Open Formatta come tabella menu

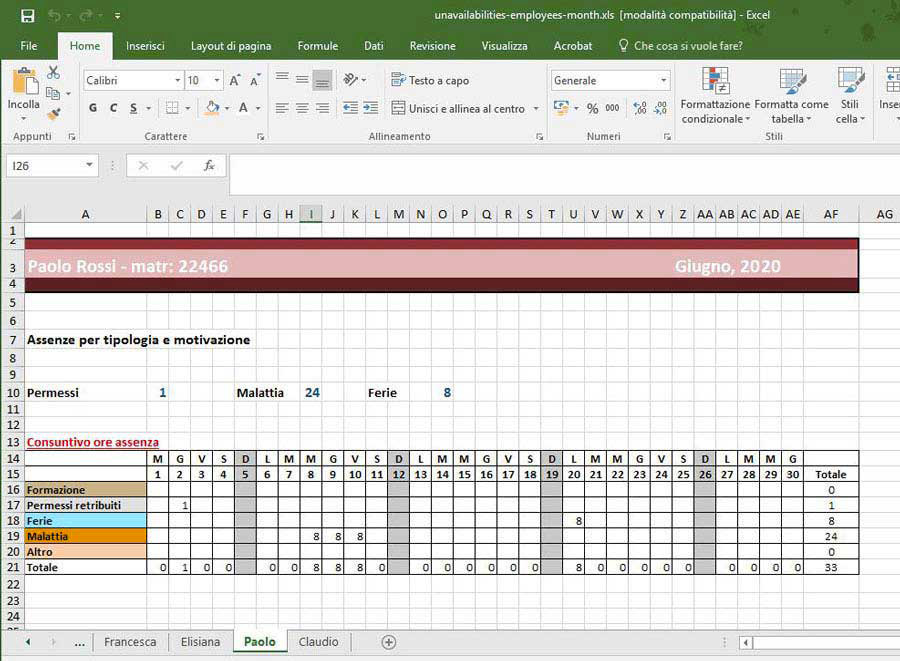click(792, 95)
